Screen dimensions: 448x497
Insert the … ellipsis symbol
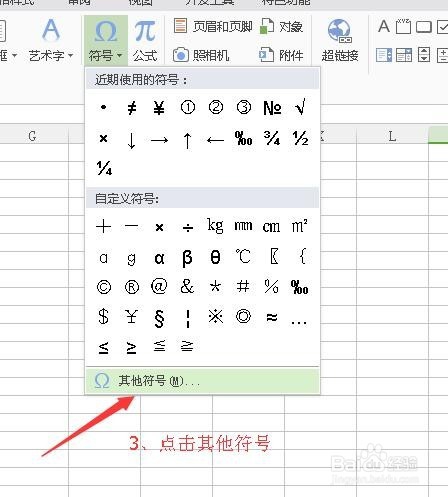(299, 322)
